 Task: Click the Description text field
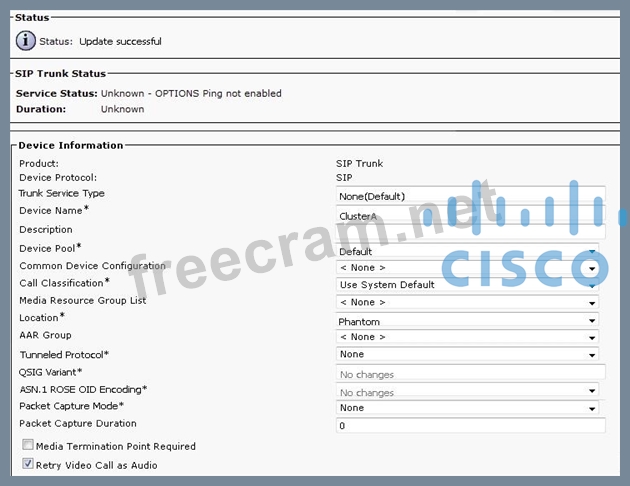(x=470, y=231)
